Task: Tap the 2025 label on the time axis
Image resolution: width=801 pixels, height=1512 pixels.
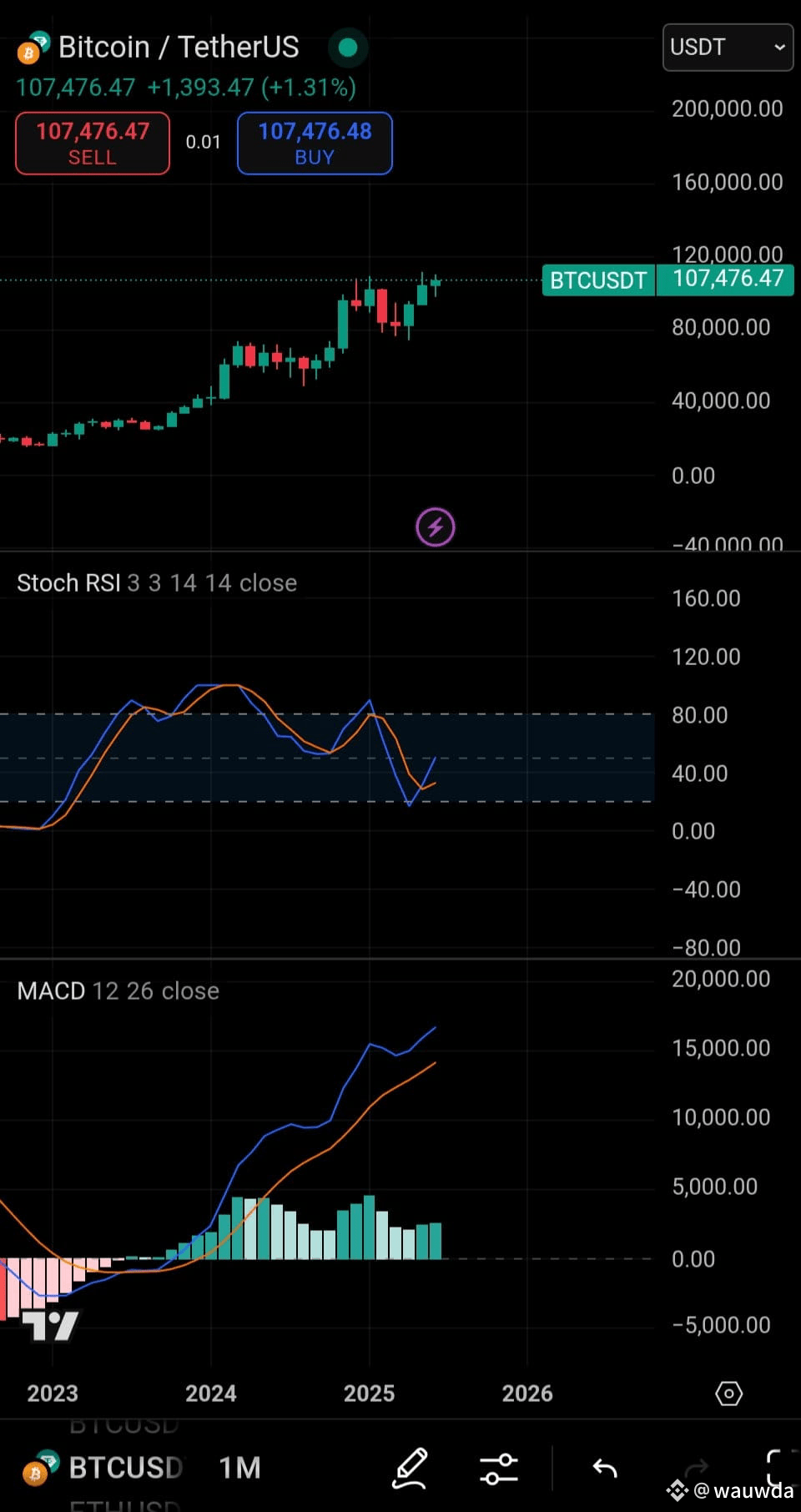Action: pyautogui.click(x=370, y=1393)
